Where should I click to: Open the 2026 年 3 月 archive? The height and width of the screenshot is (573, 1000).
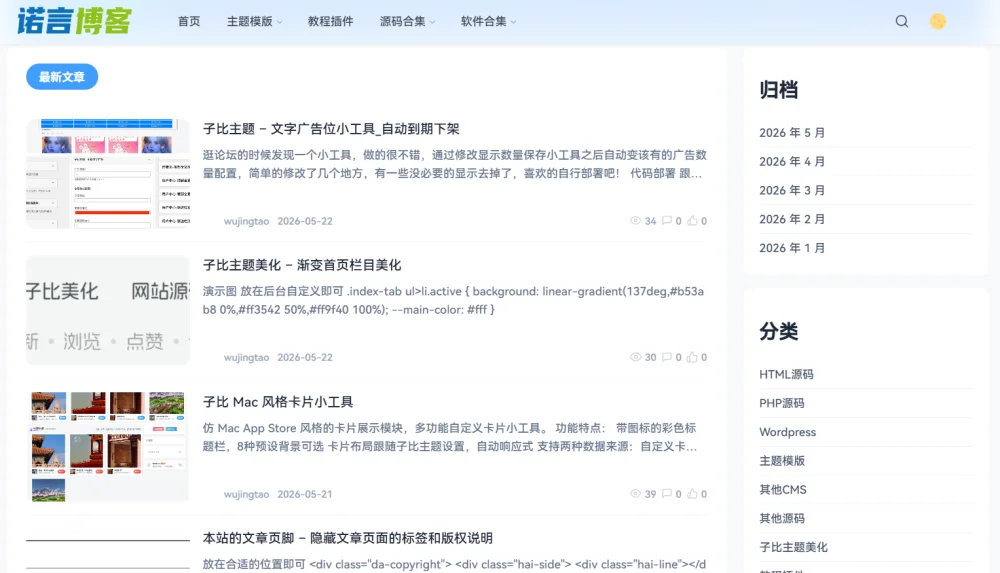pyautogui.click(x=792, y=190)
